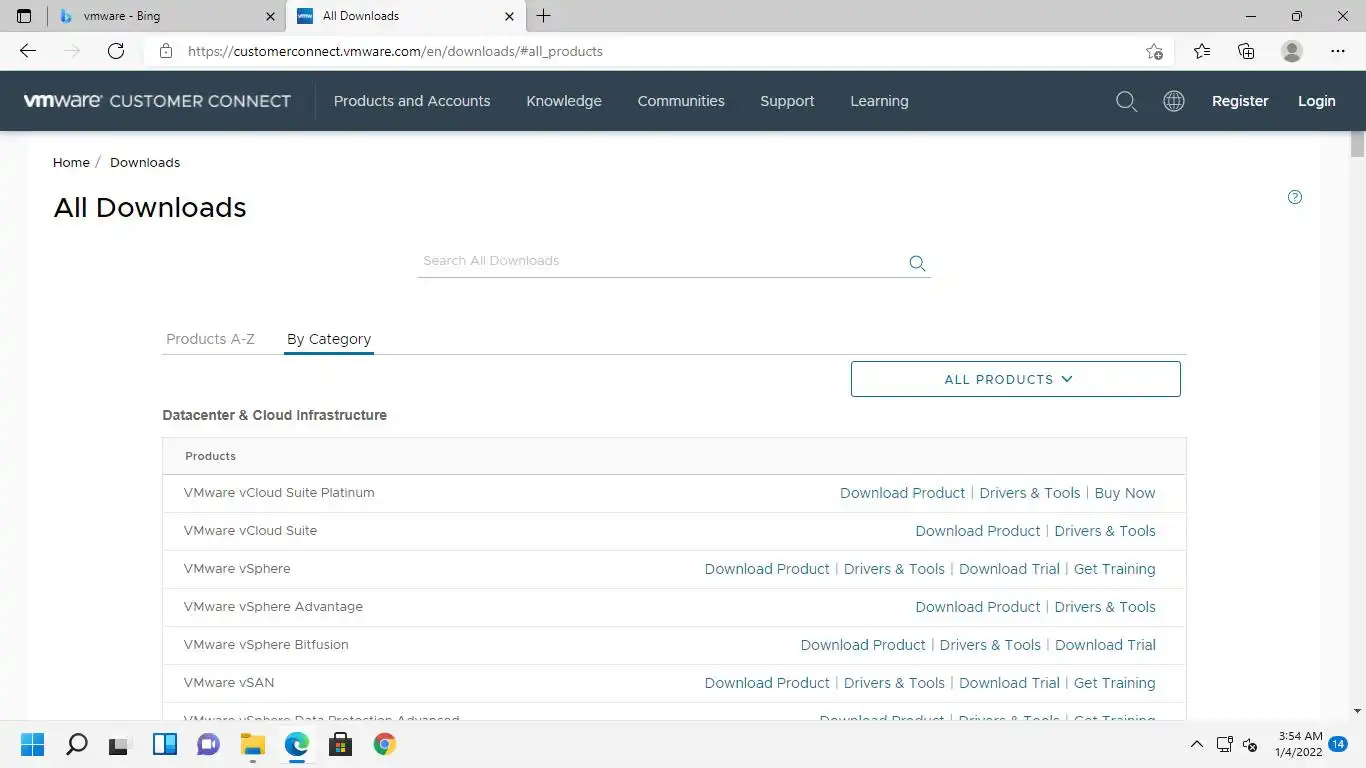Click the help question mark icon
1366x768 pixels.
[x=1295, y=197]
